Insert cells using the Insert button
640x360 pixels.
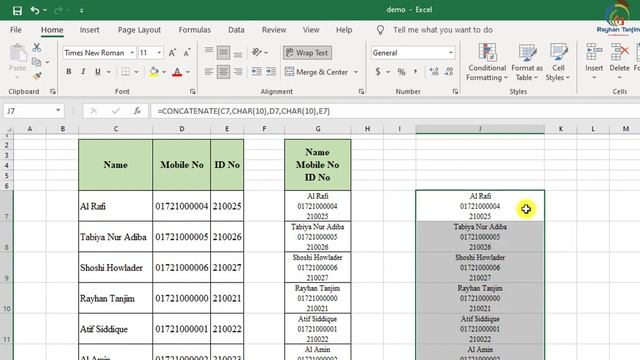click(x=594, y=62)
